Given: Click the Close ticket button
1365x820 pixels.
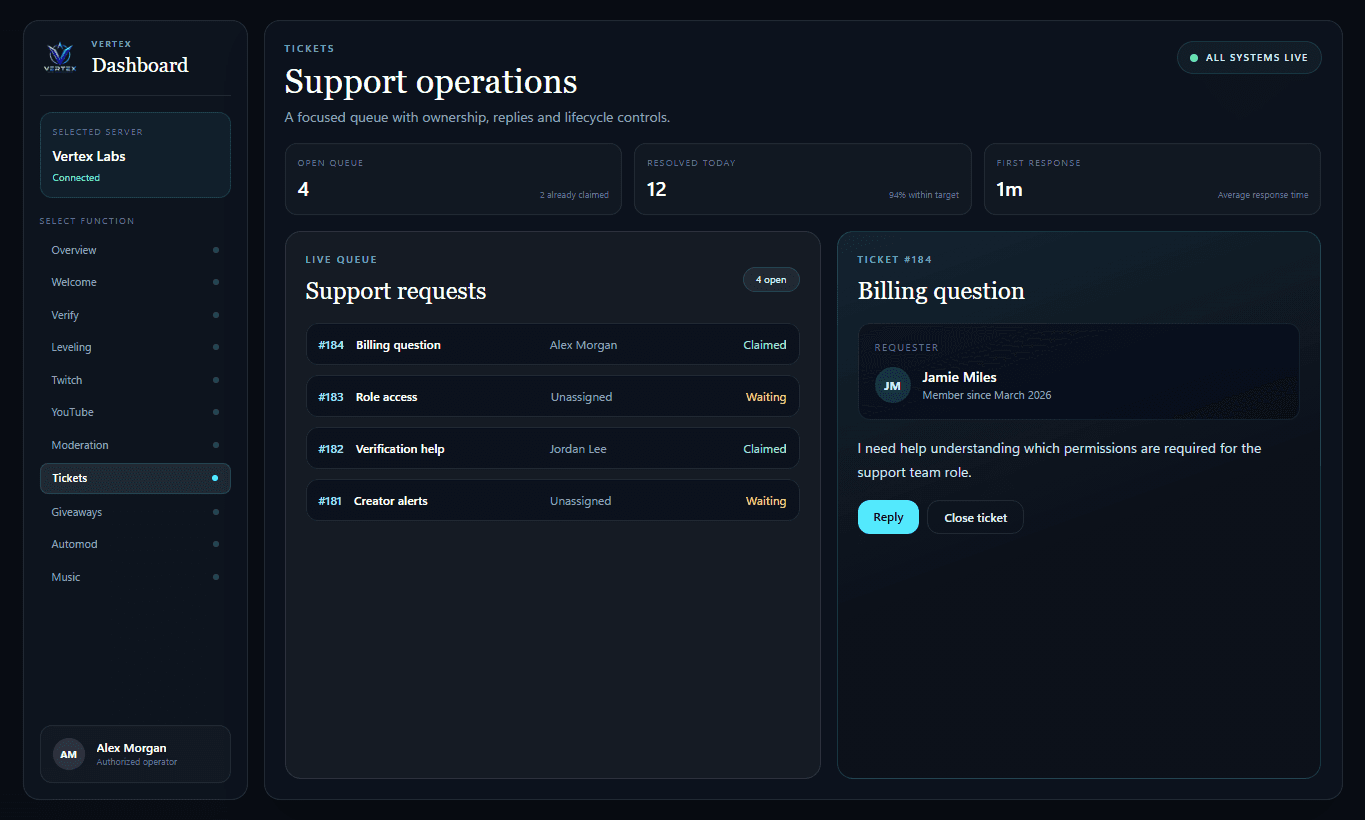Looking at the screenshot, I should click(x=975, y=517).
